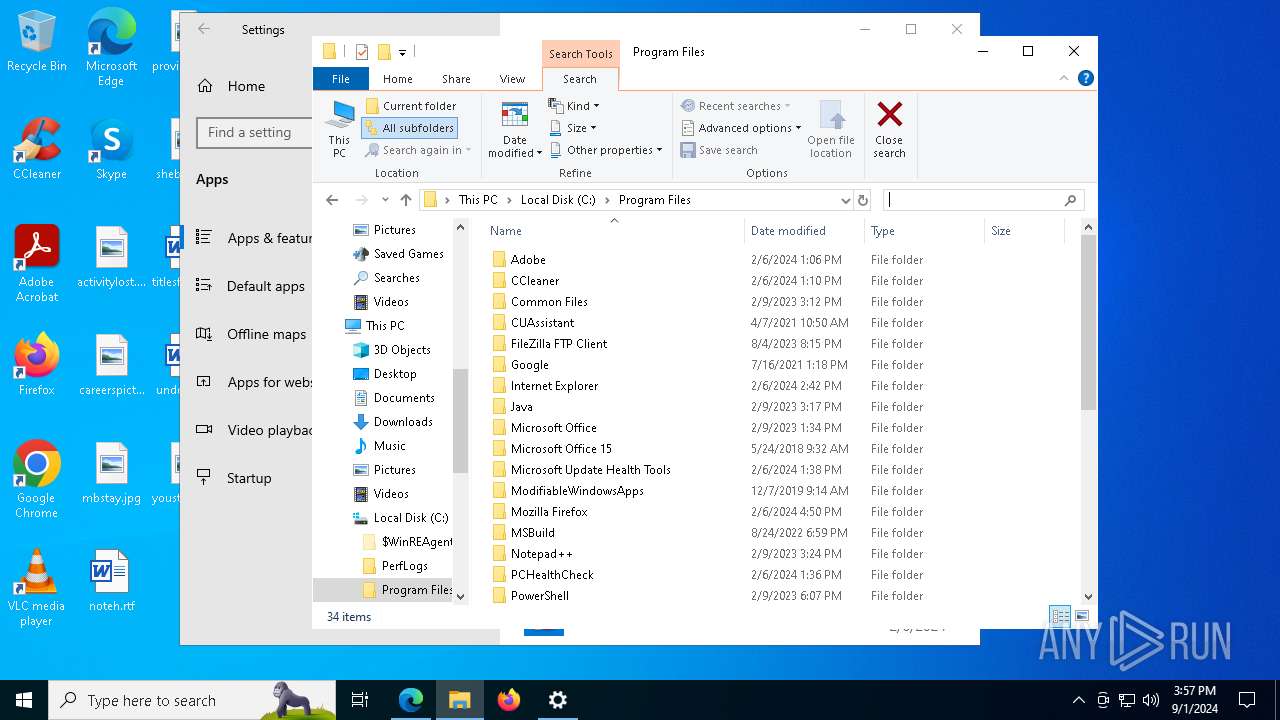Switch to Details view layout icon
The width and height of the screenshot is (1280, 720).
(x=1060, y=616)
